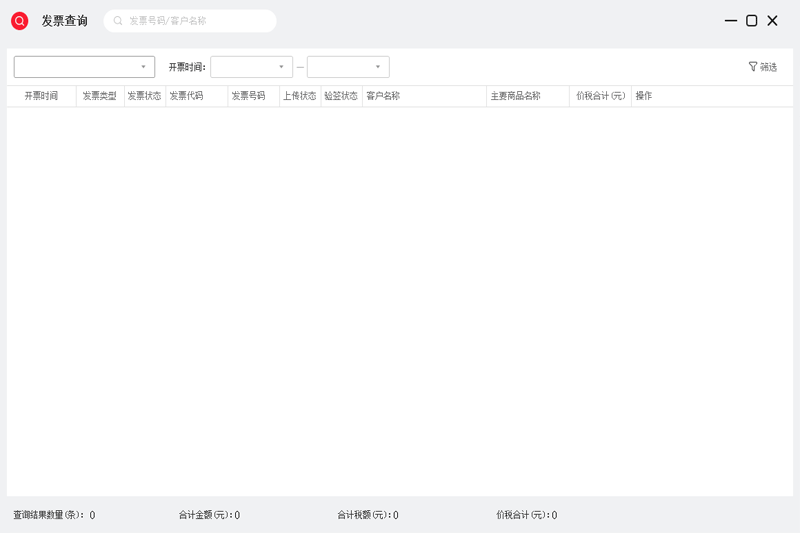
Task: Sort by 开票时间 column header
Action: (x=41, y=96)
